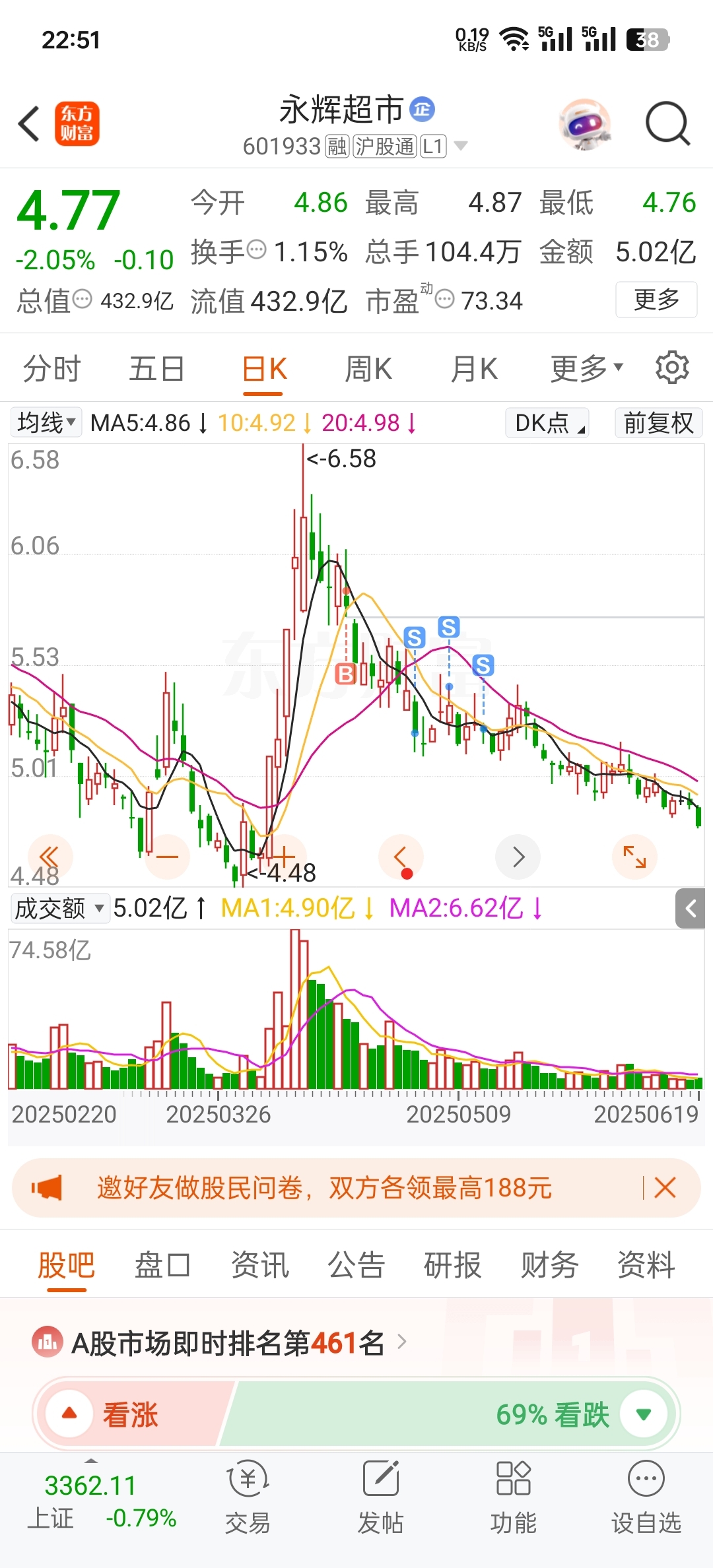Open 资讯 tab
Screen dimensions: 713x1568
click(259, 1265)
